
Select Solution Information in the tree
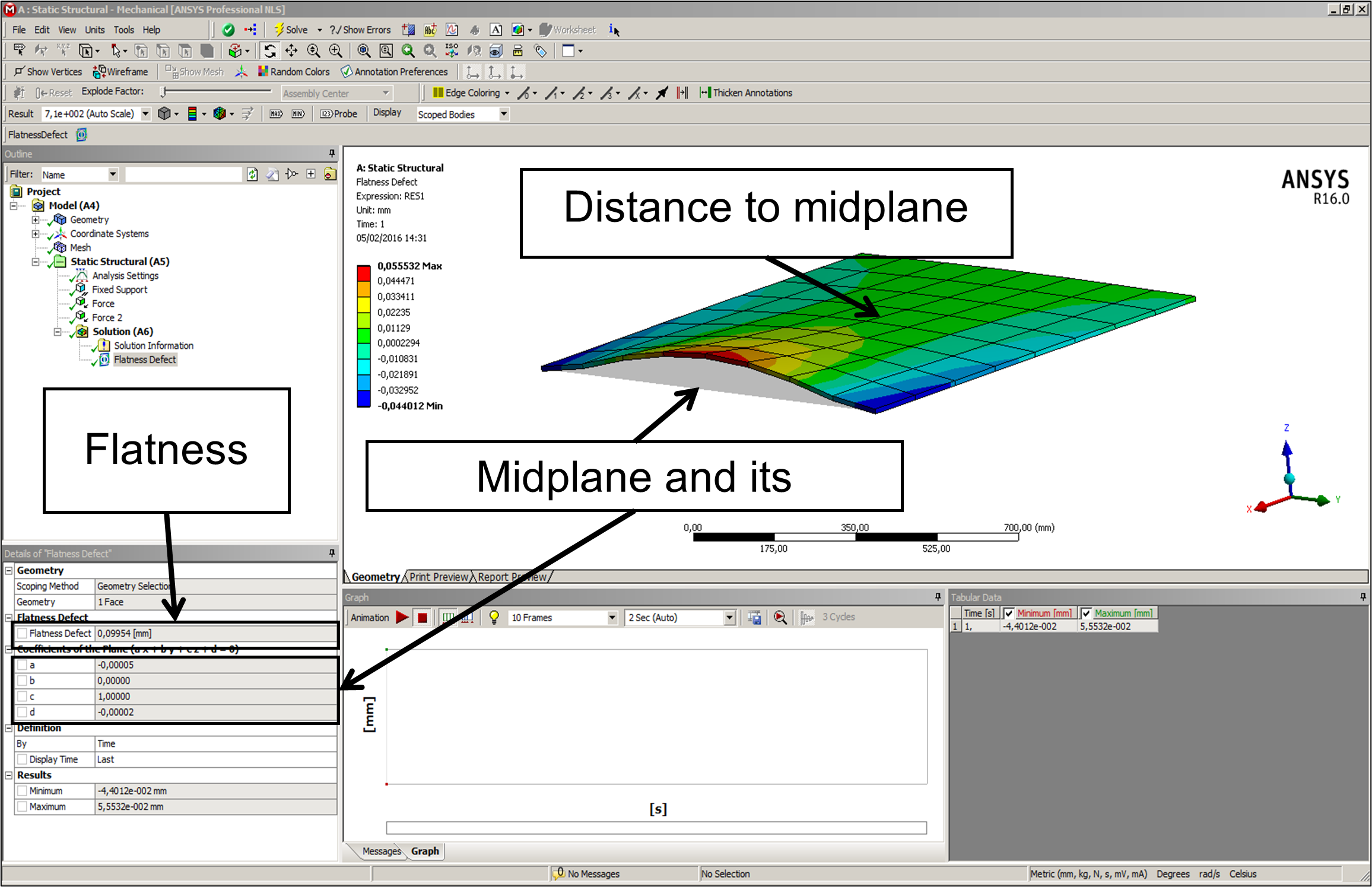(x=154, y=345)
